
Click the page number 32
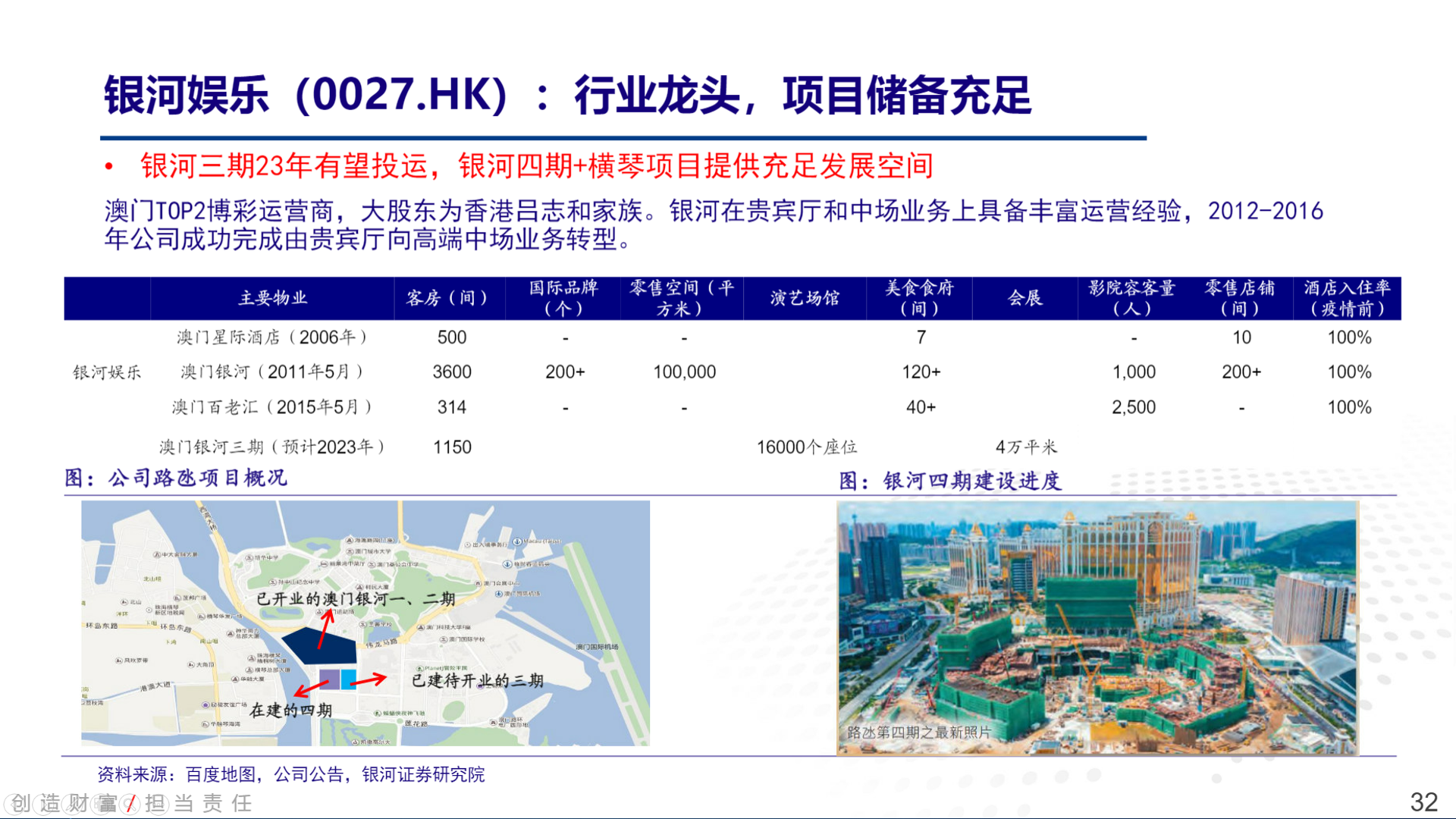1423,802
